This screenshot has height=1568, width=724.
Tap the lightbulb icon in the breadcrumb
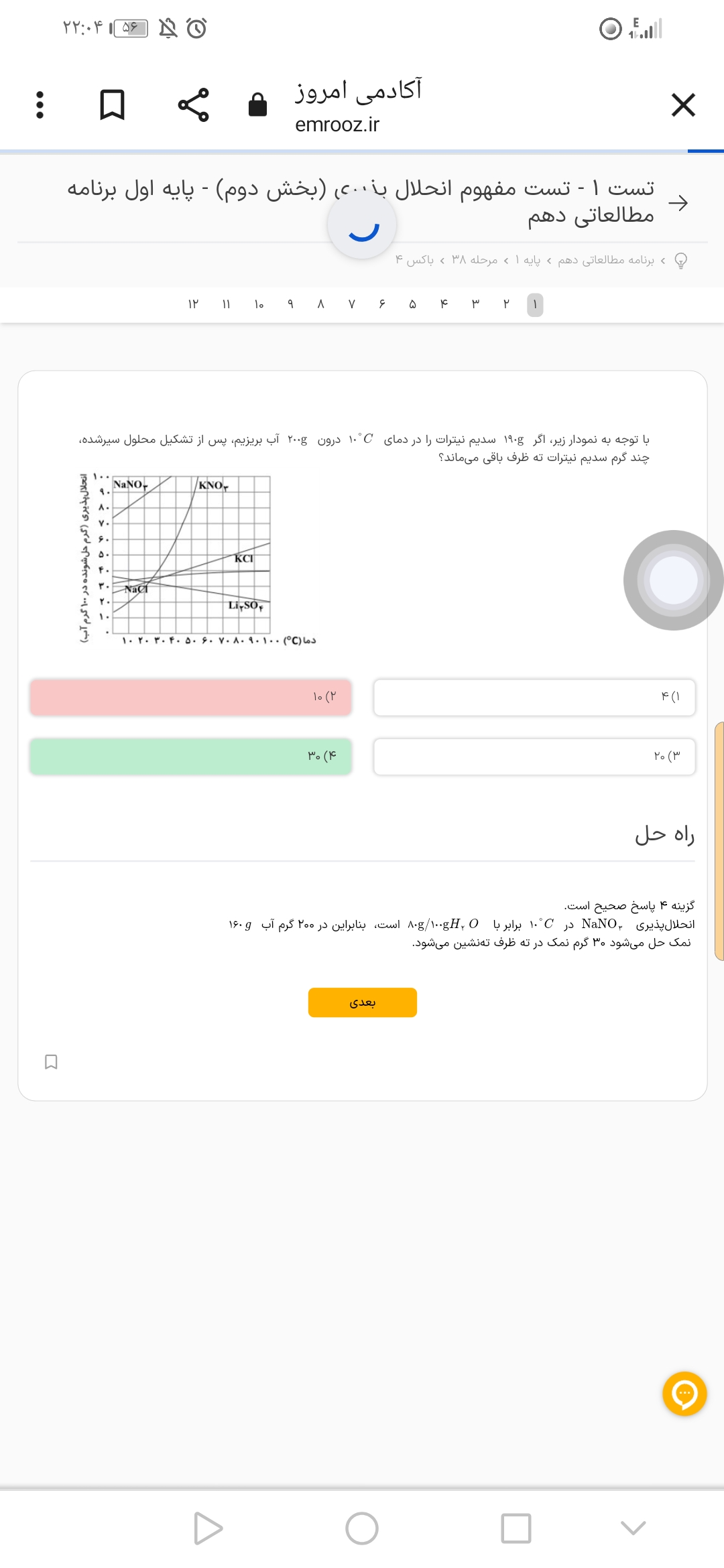[x=680, y=260]
